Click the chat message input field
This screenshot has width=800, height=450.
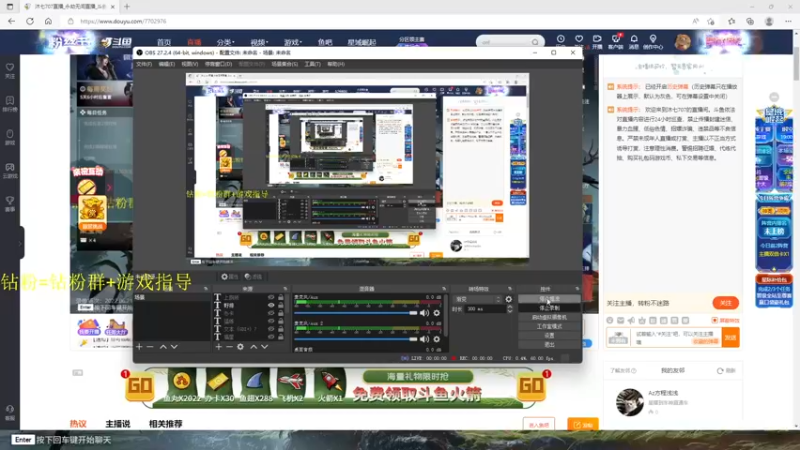[677, 338]
